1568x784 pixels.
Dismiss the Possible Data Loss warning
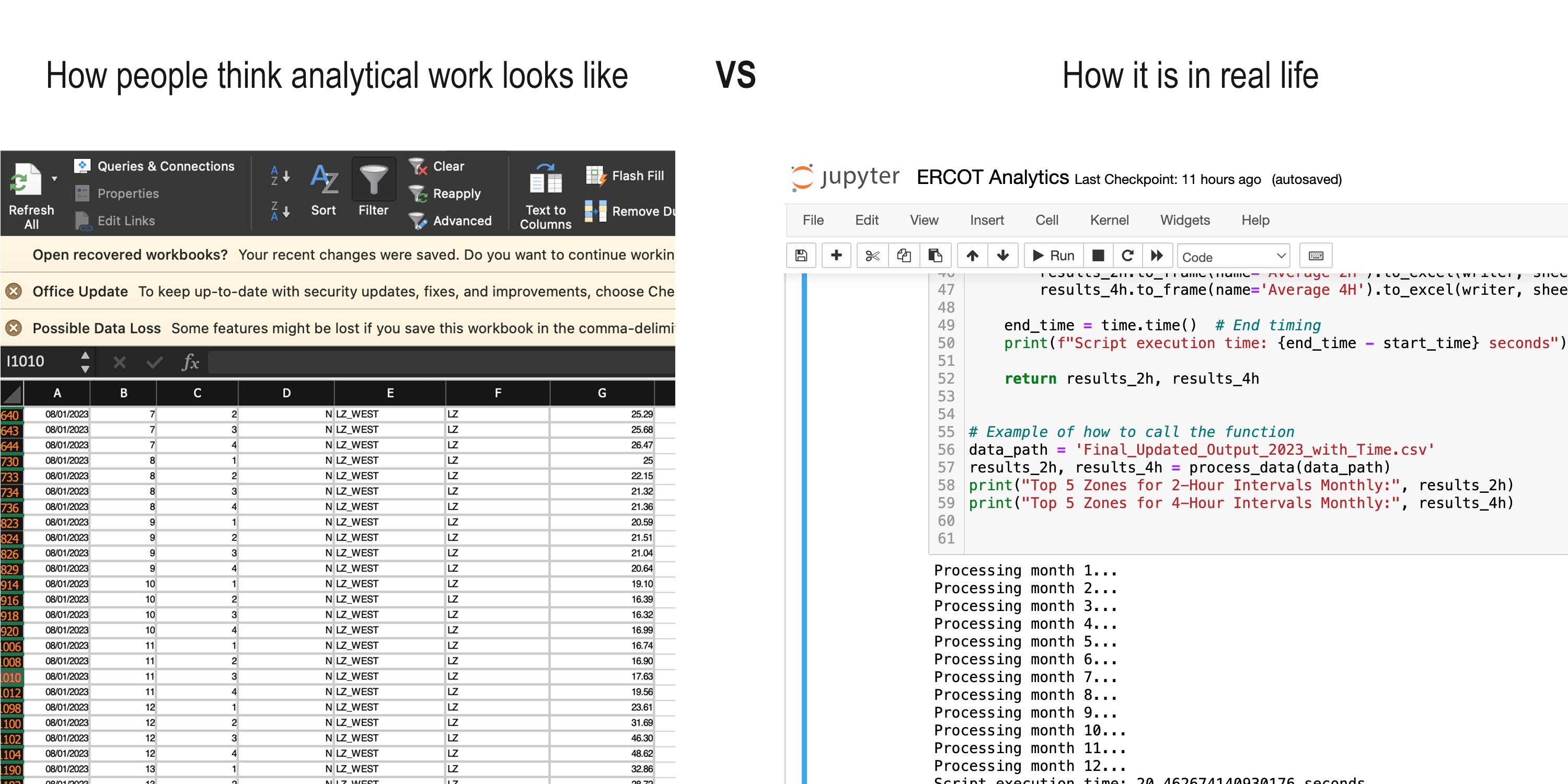[x=14, y=328]
